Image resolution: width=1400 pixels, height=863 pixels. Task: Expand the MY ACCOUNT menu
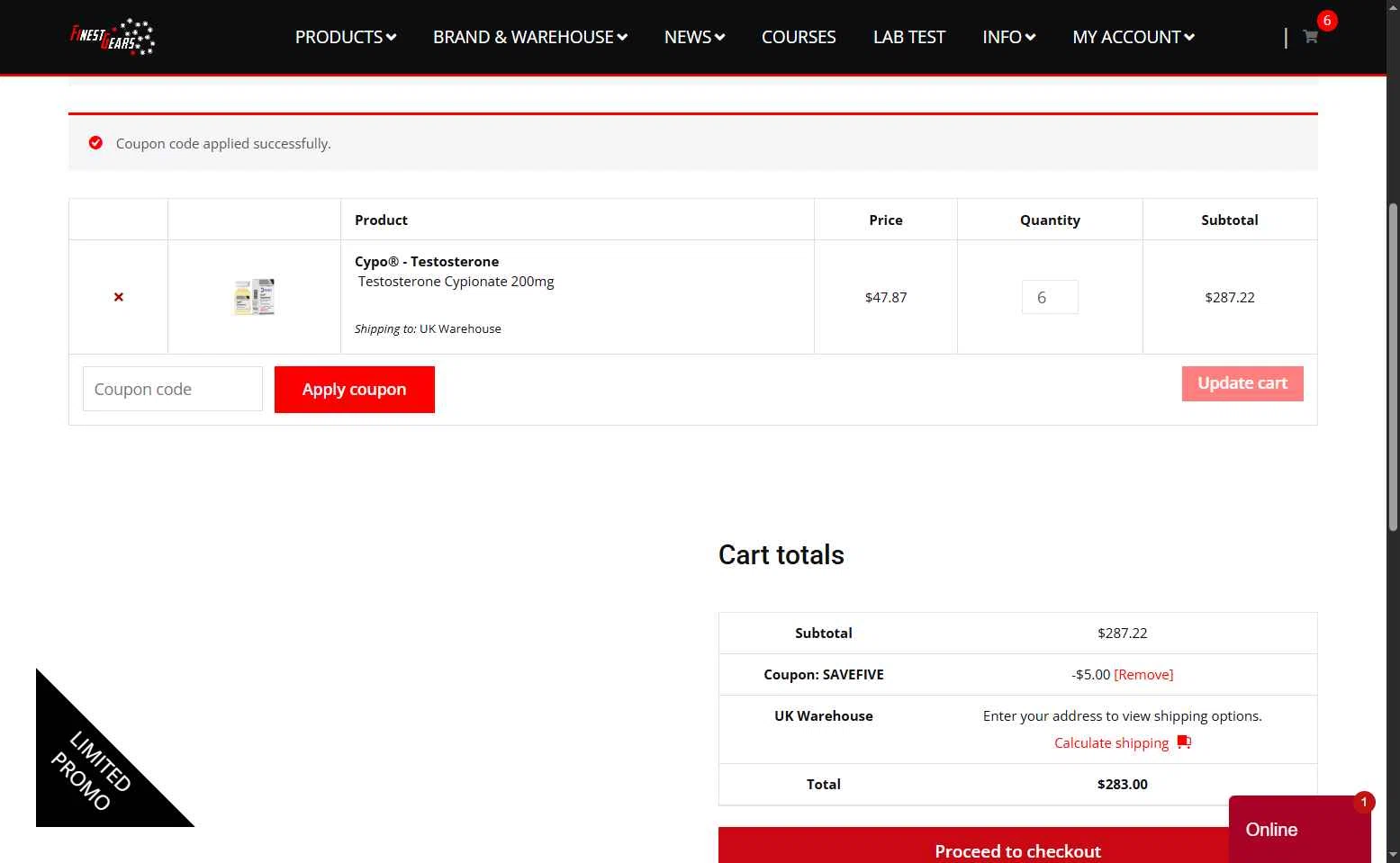click(x=1134, y=37)
